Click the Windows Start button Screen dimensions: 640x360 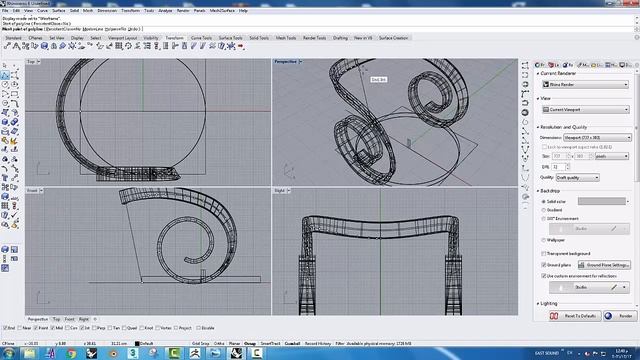pos(9,353)
